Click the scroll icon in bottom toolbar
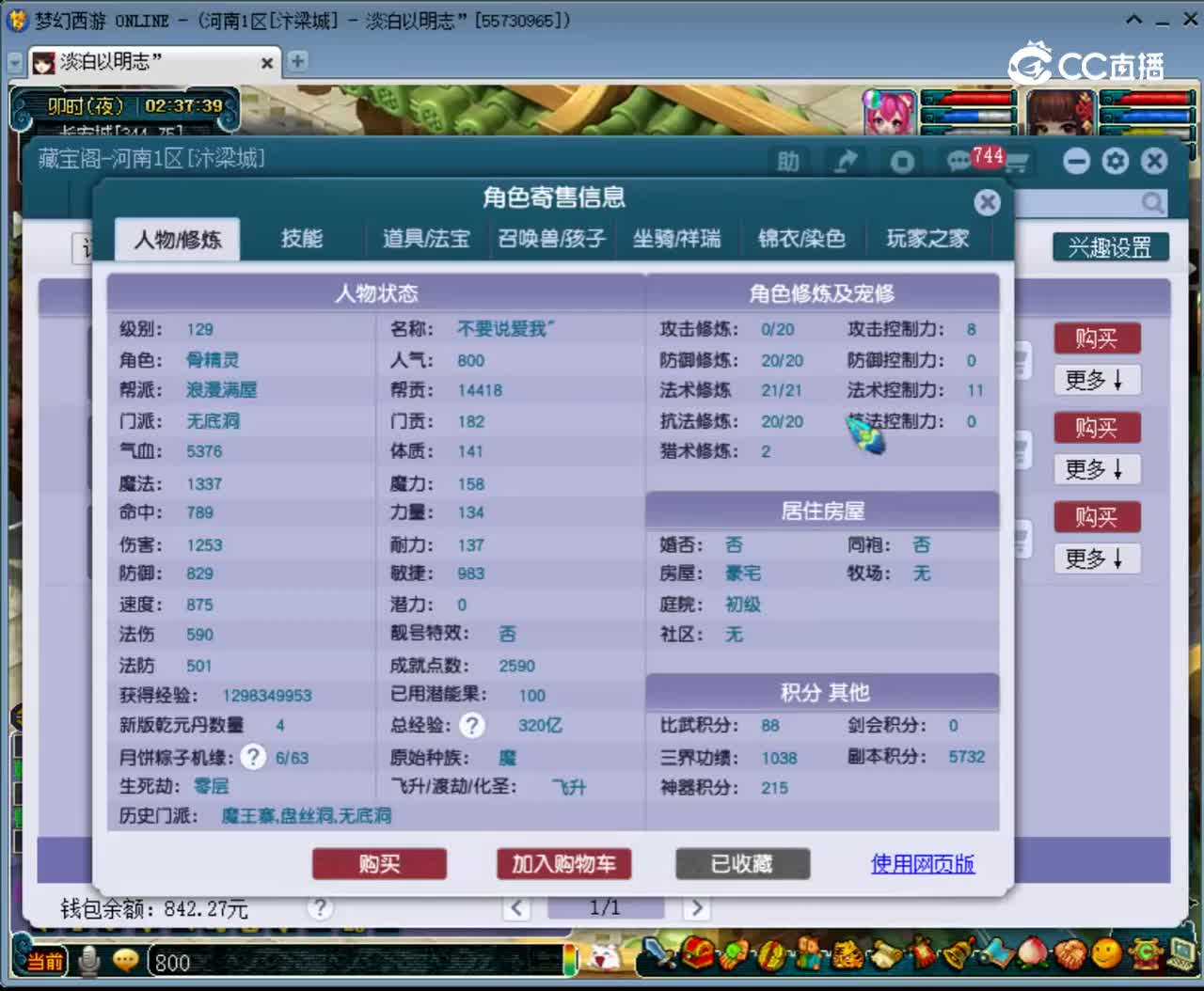The width and height of the screenshot is (1204, 991). 883,954
